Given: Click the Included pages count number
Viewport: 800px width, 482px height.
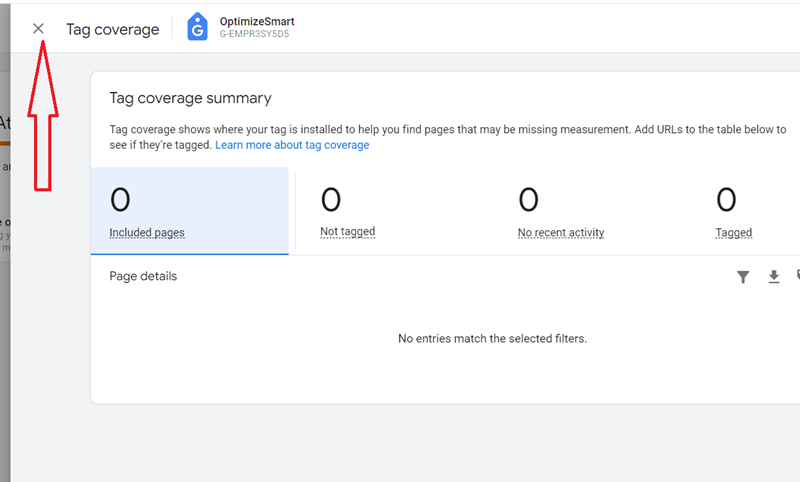Looking at the screenshot, I should [120, 200].
